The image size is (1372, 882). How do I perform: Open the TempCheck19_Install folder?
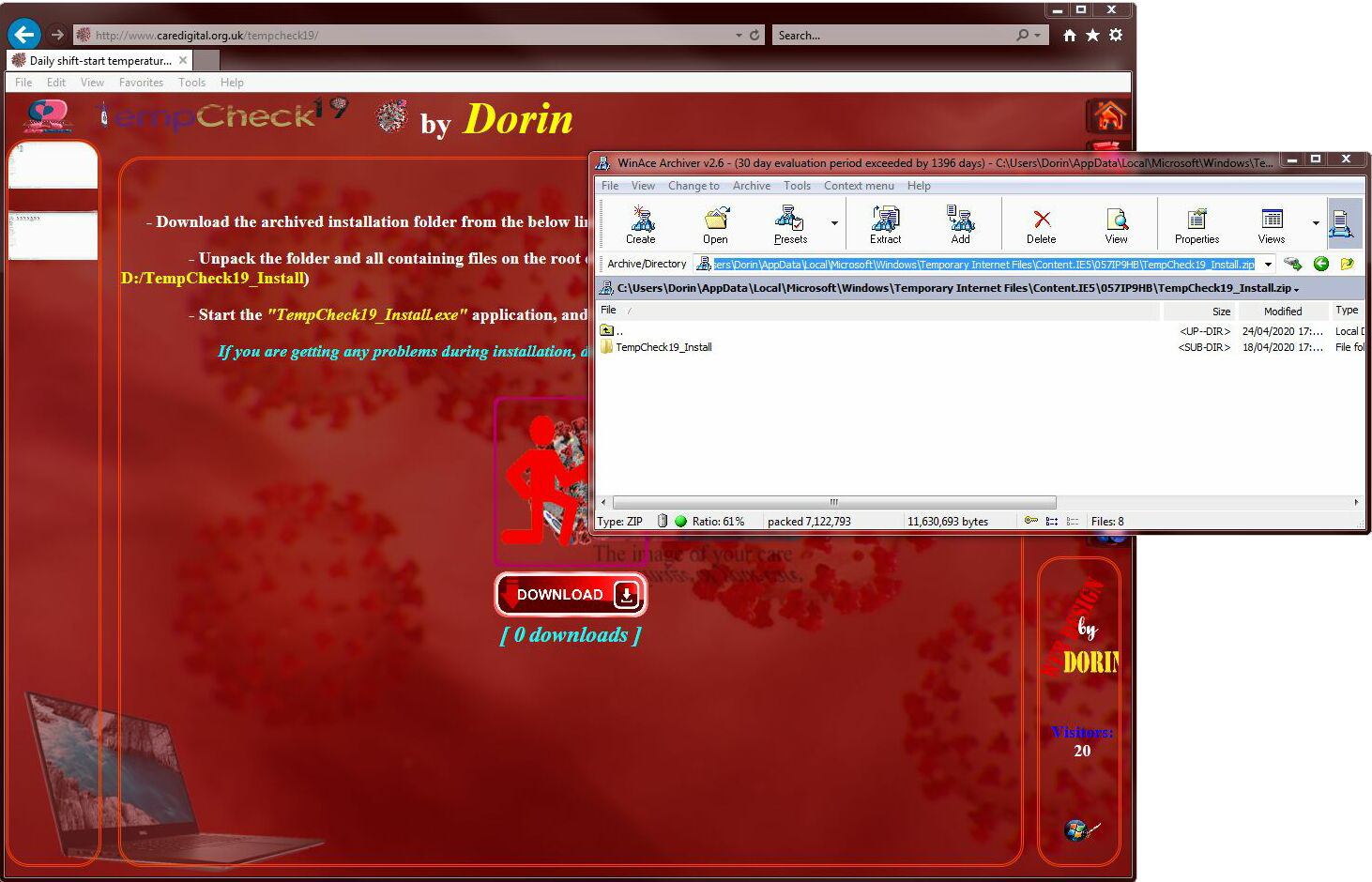(663, 347)
